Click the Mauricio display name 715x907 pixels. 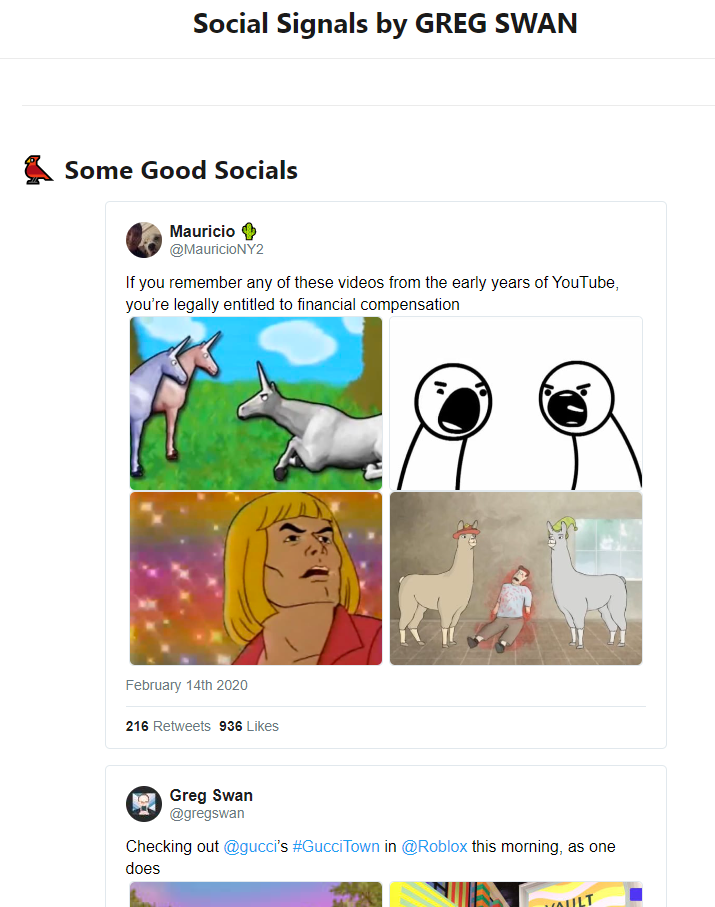point(202,232)
